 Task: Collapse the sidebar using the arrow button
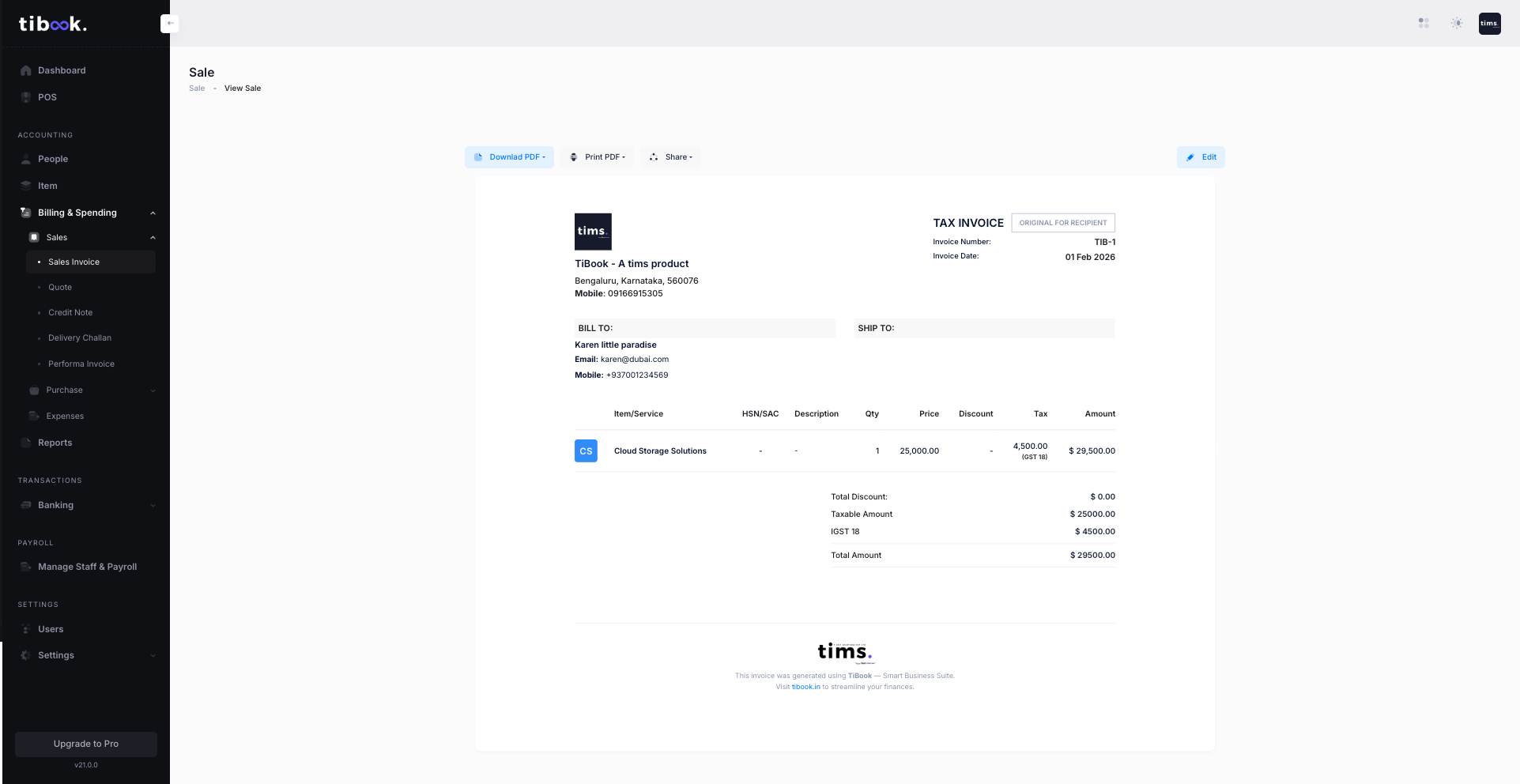pos(169,24)
